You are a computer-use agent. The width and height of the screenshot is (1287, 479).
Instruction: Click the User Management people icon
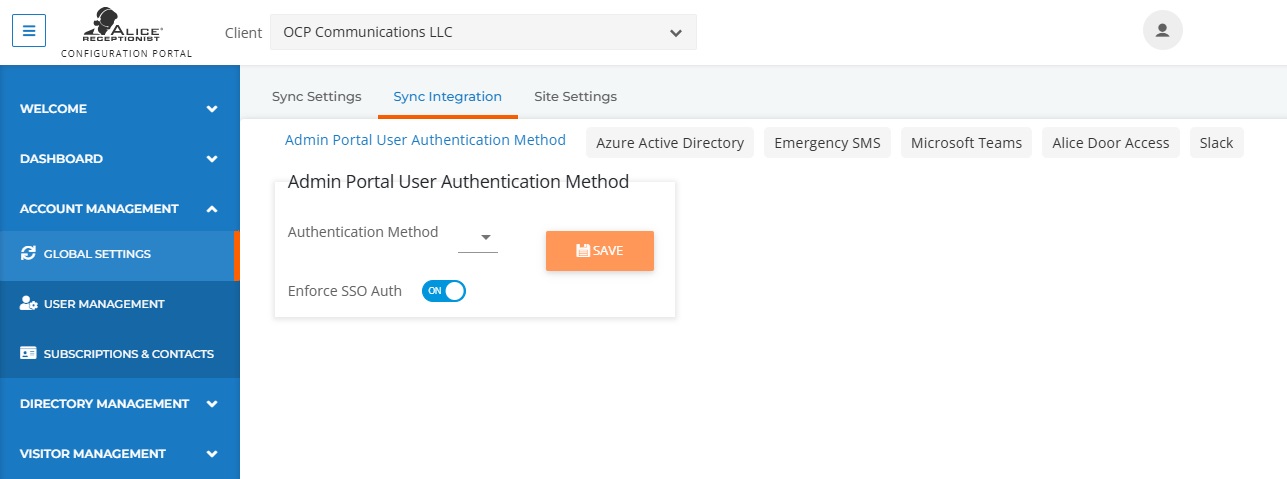(x=28, y=304)
